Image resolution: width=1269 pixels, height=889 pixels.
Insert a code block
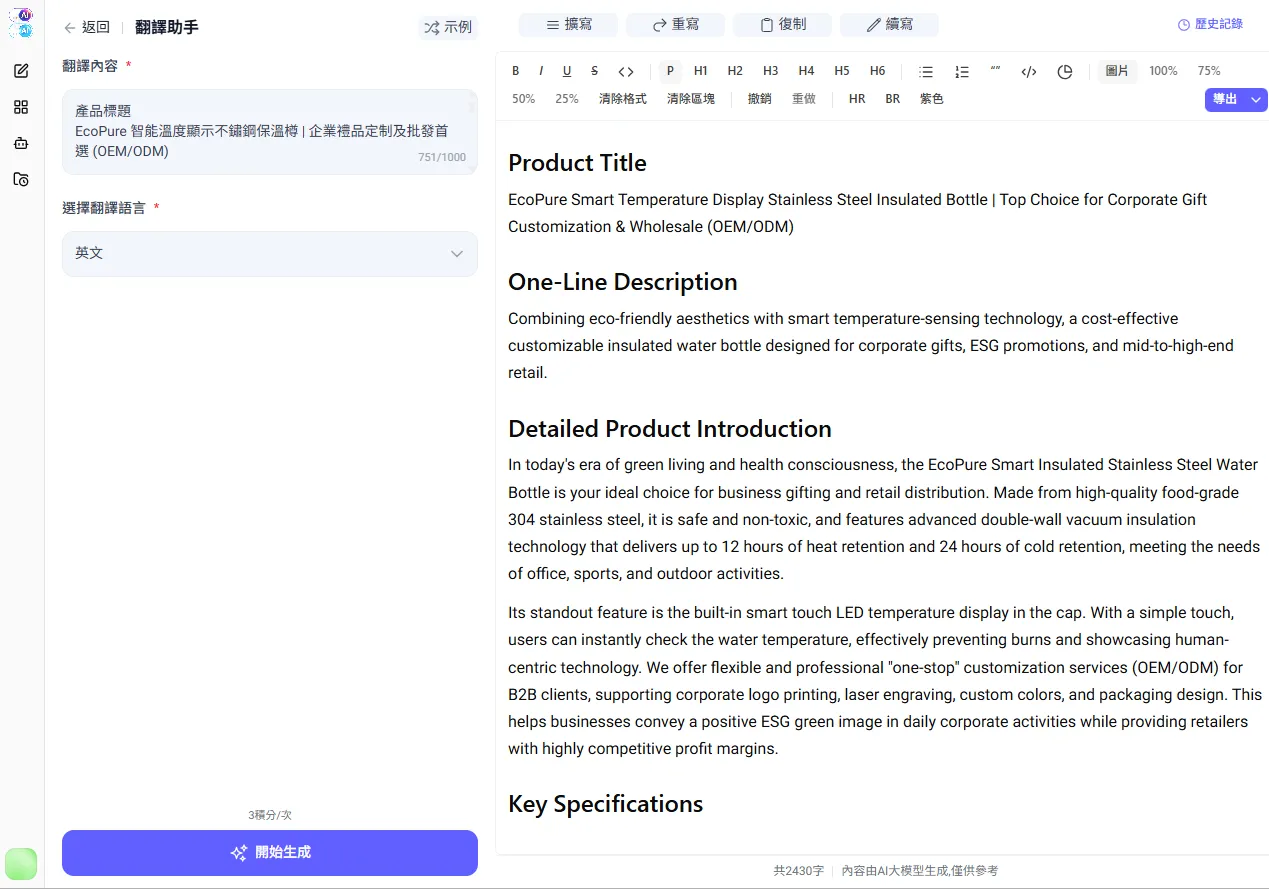tap(1029, 72)
